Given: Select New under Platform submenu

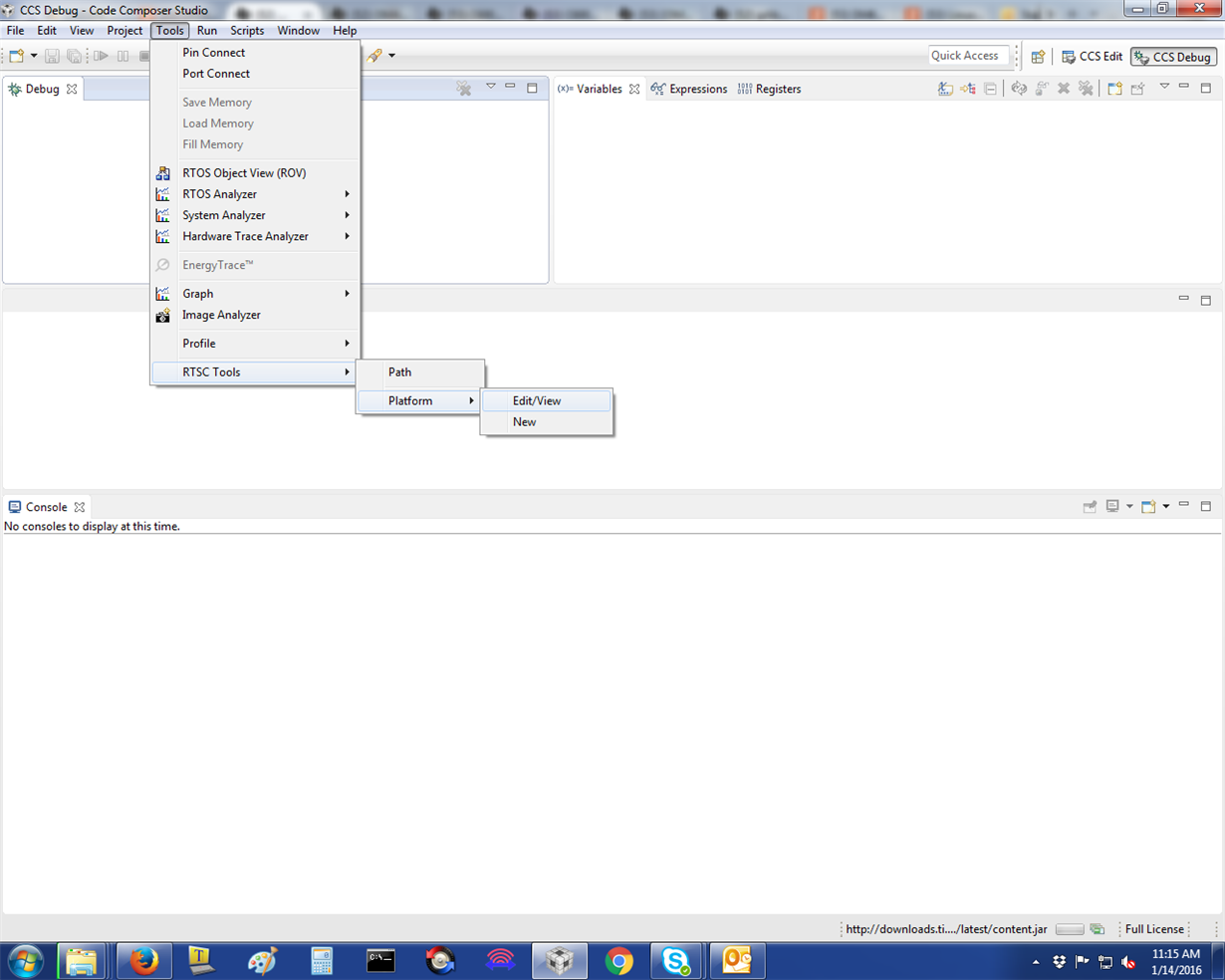Looking at the screenshot, I should [x=547, y=422].
